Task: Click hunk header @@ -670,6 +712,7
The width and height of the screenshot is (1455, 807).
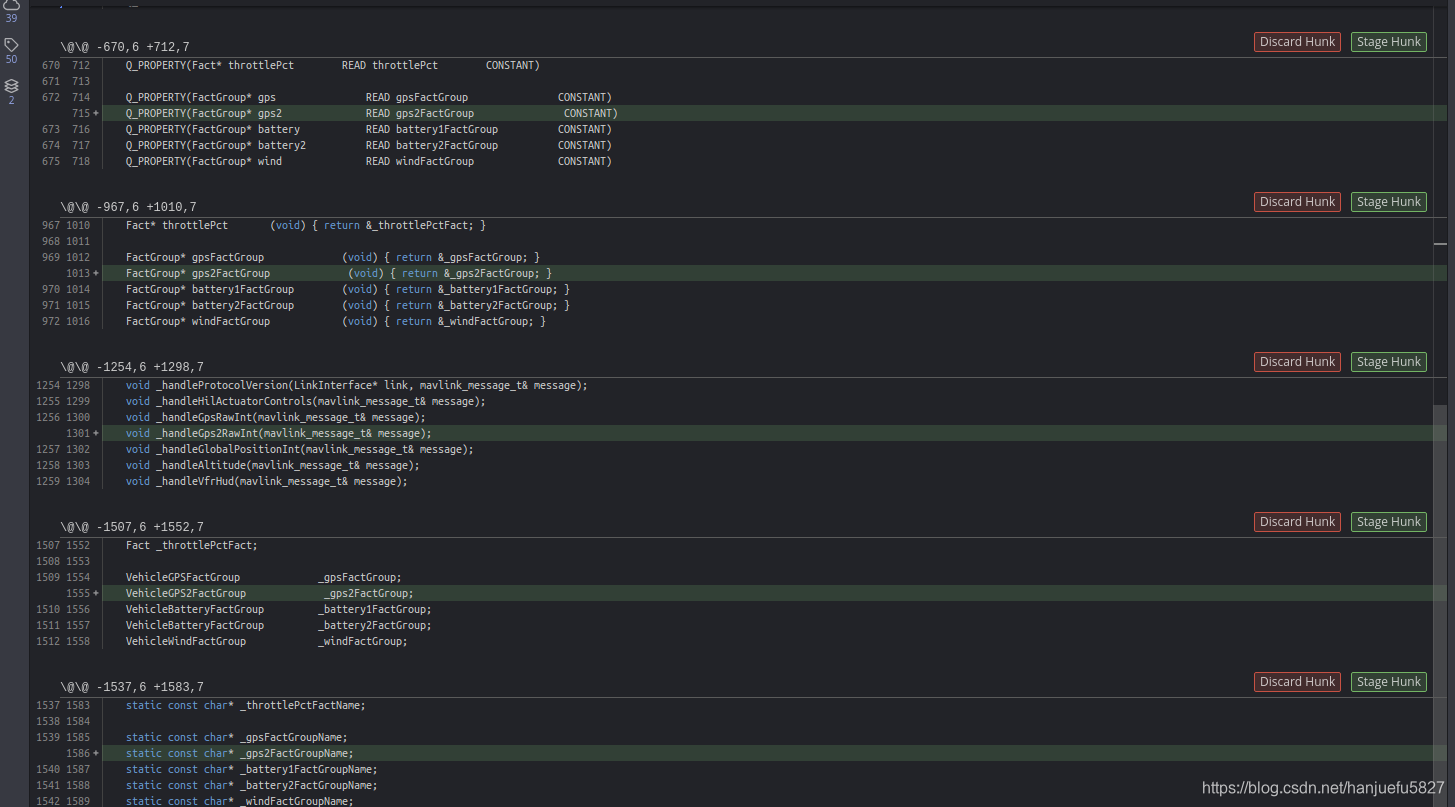Action: (124, 47)
